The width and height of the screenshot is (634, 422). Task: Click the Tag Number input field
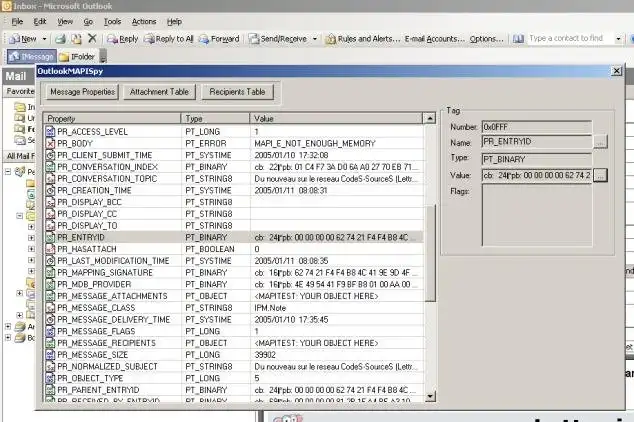pos(537,127)
